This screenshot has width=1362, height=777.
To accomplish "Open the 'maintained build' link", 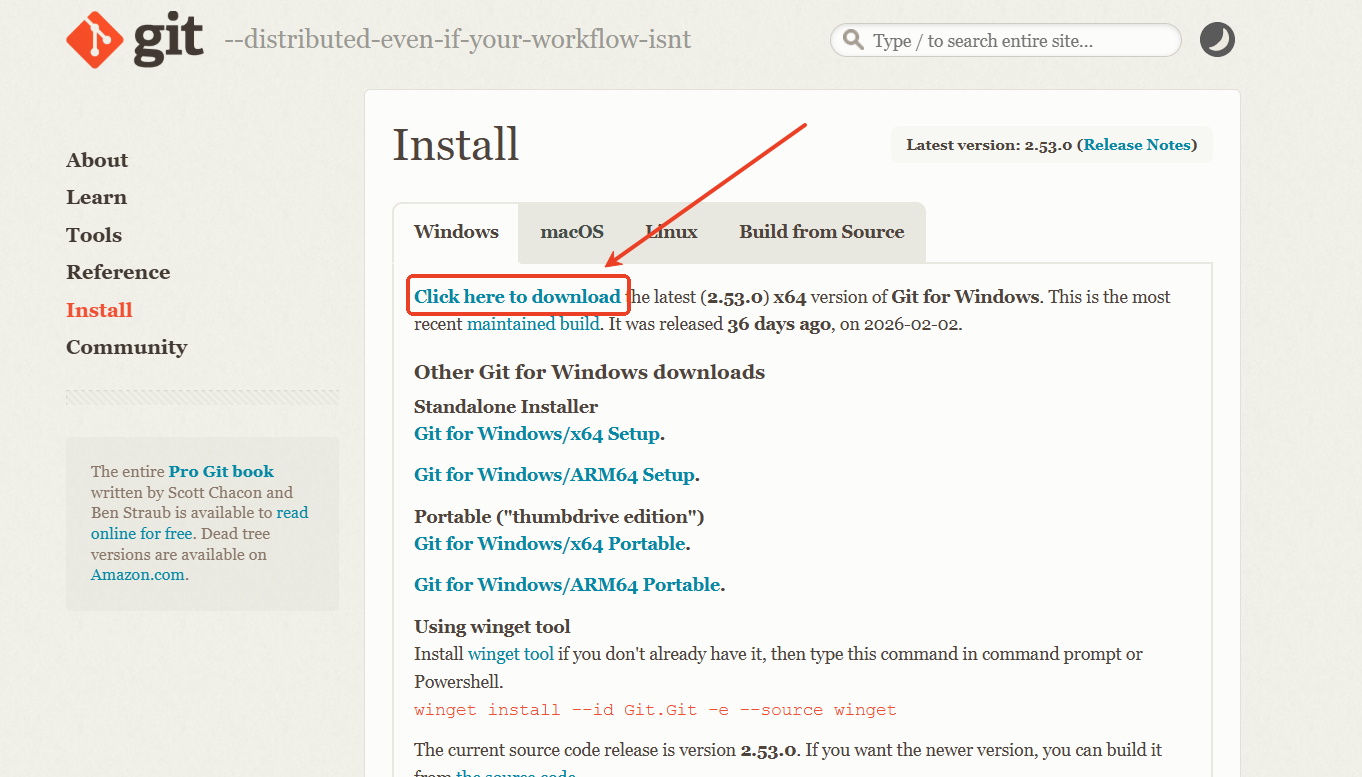I will [x=533, y=324].
